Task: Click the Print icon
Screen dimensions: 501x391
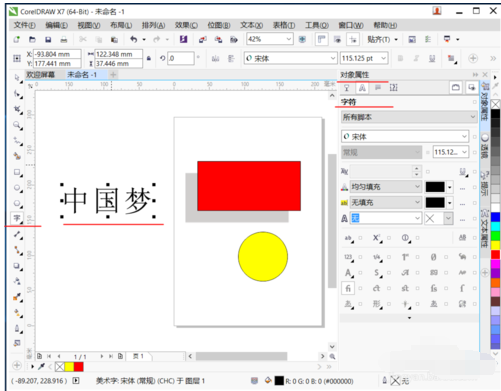Action: [64, 40]
